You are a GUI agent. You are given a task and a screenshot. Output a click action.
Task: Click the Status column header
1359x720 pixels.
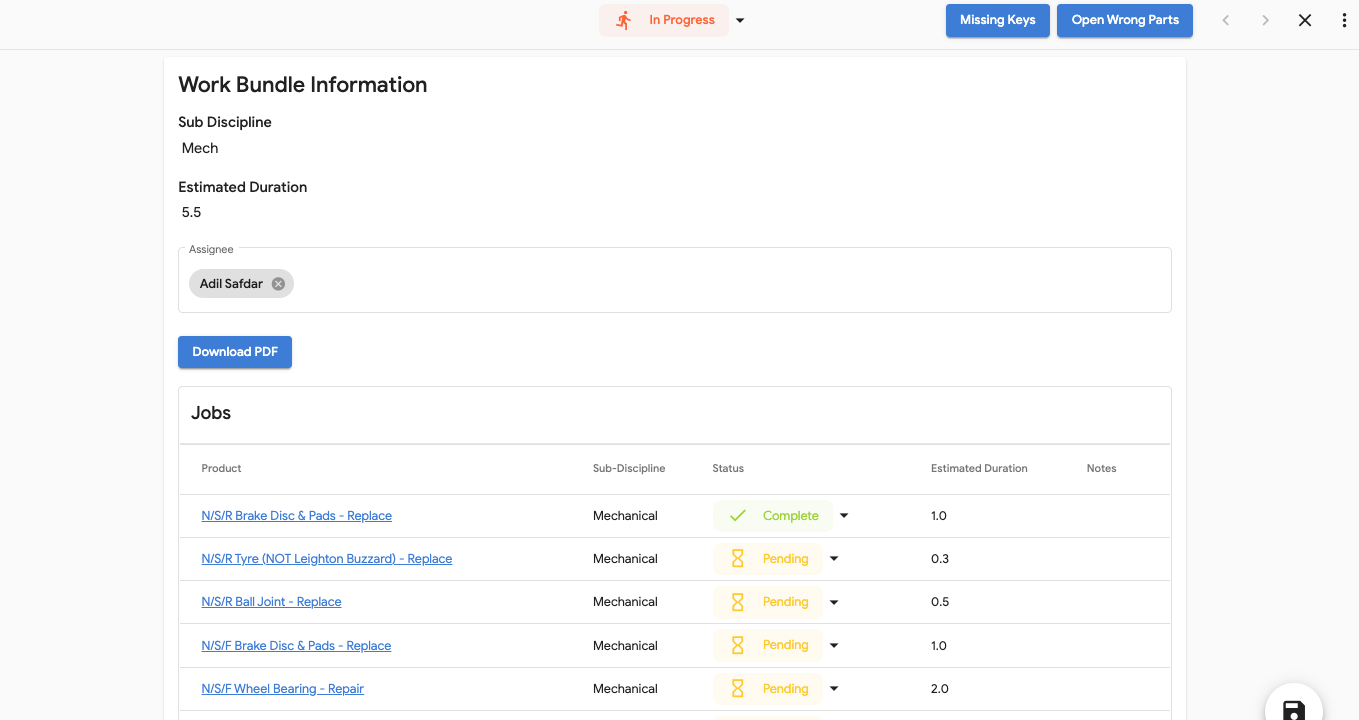(728, 469)
